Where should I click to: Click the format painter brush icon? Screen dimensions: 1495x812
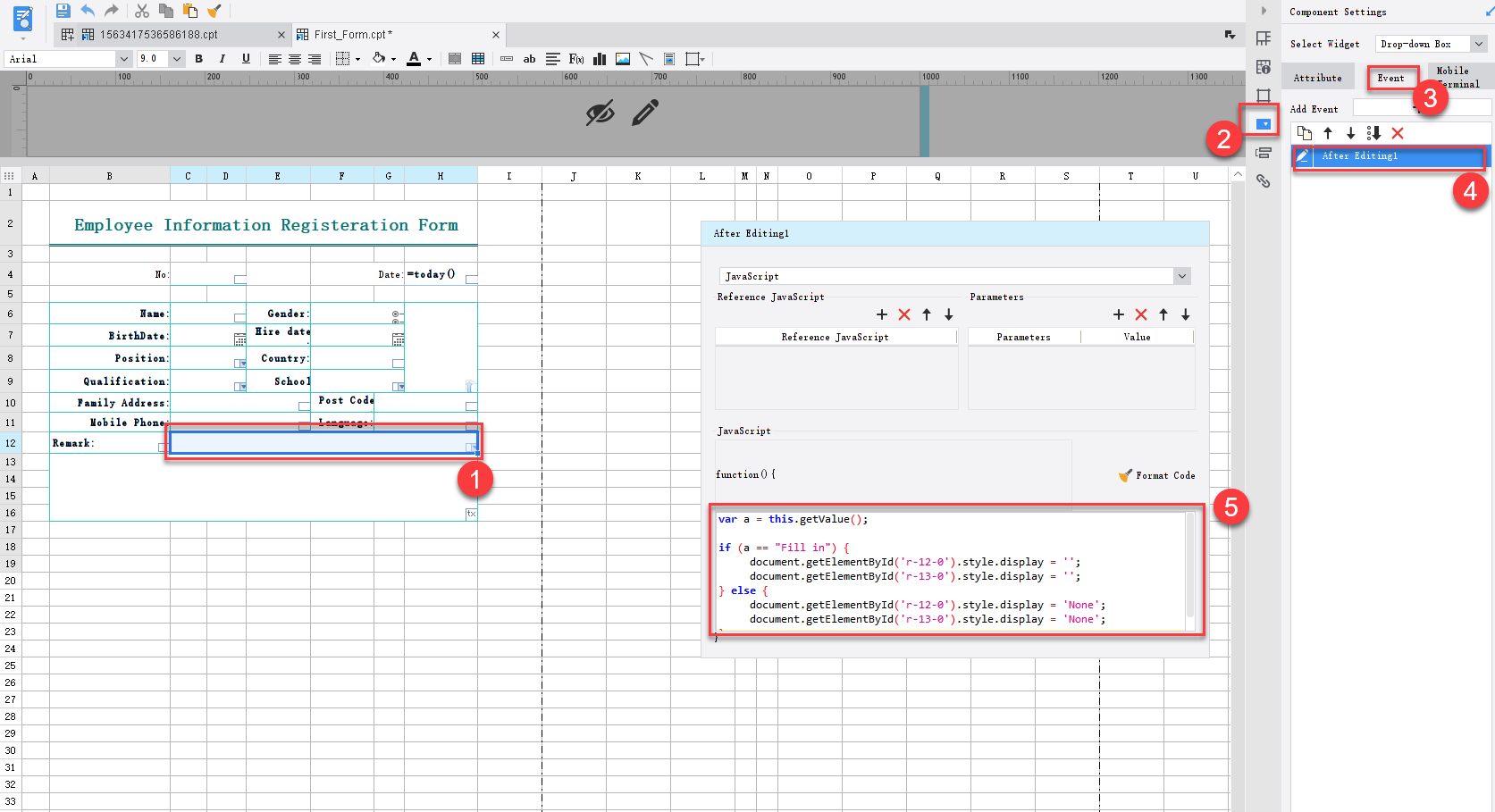(214, 11)
